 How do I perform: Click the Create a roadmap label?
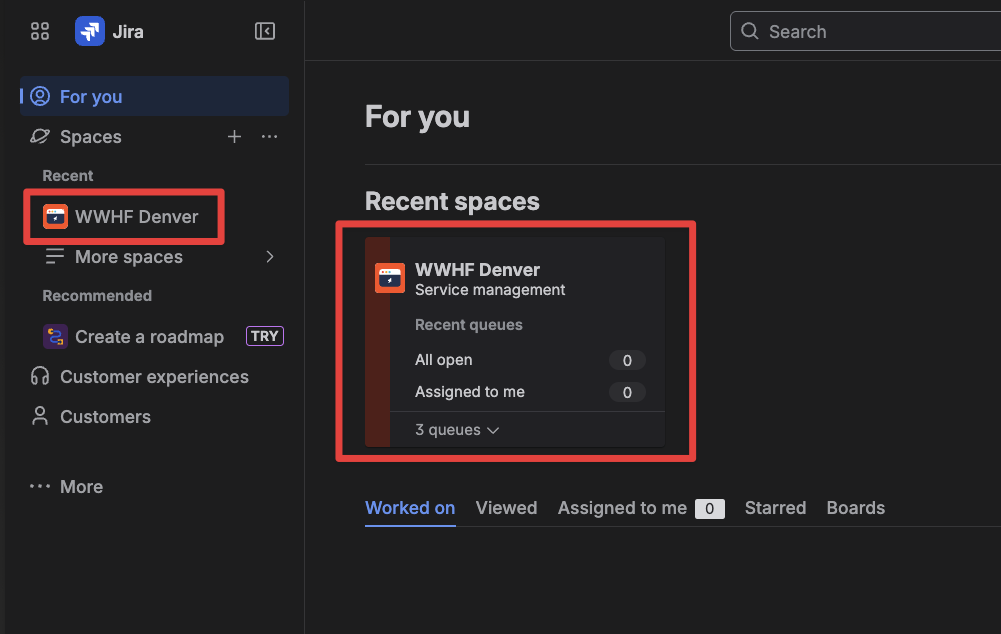point(149,336)
